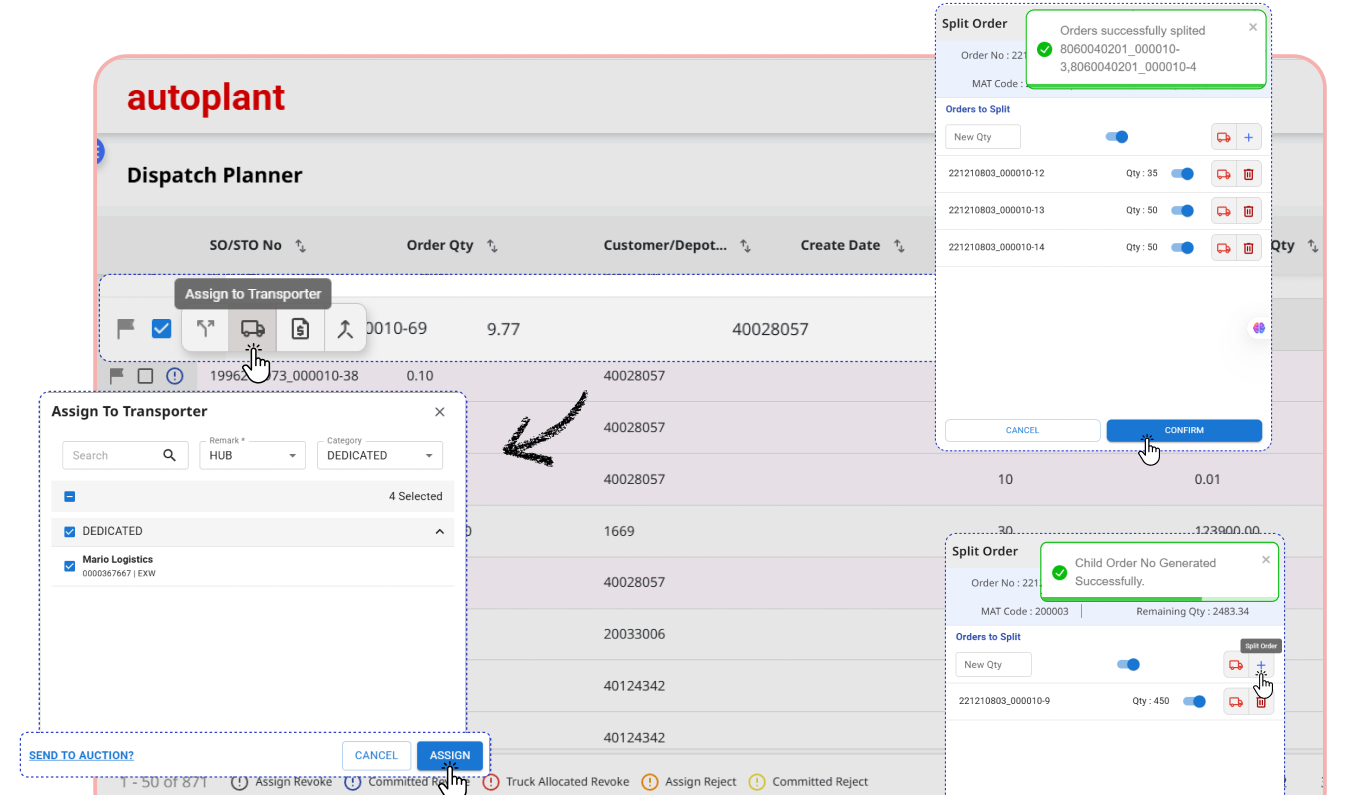This screenshot has width=1360, height=796.
Task: Open the Remark dropdown showing HUB
Action: pos(252,455)
